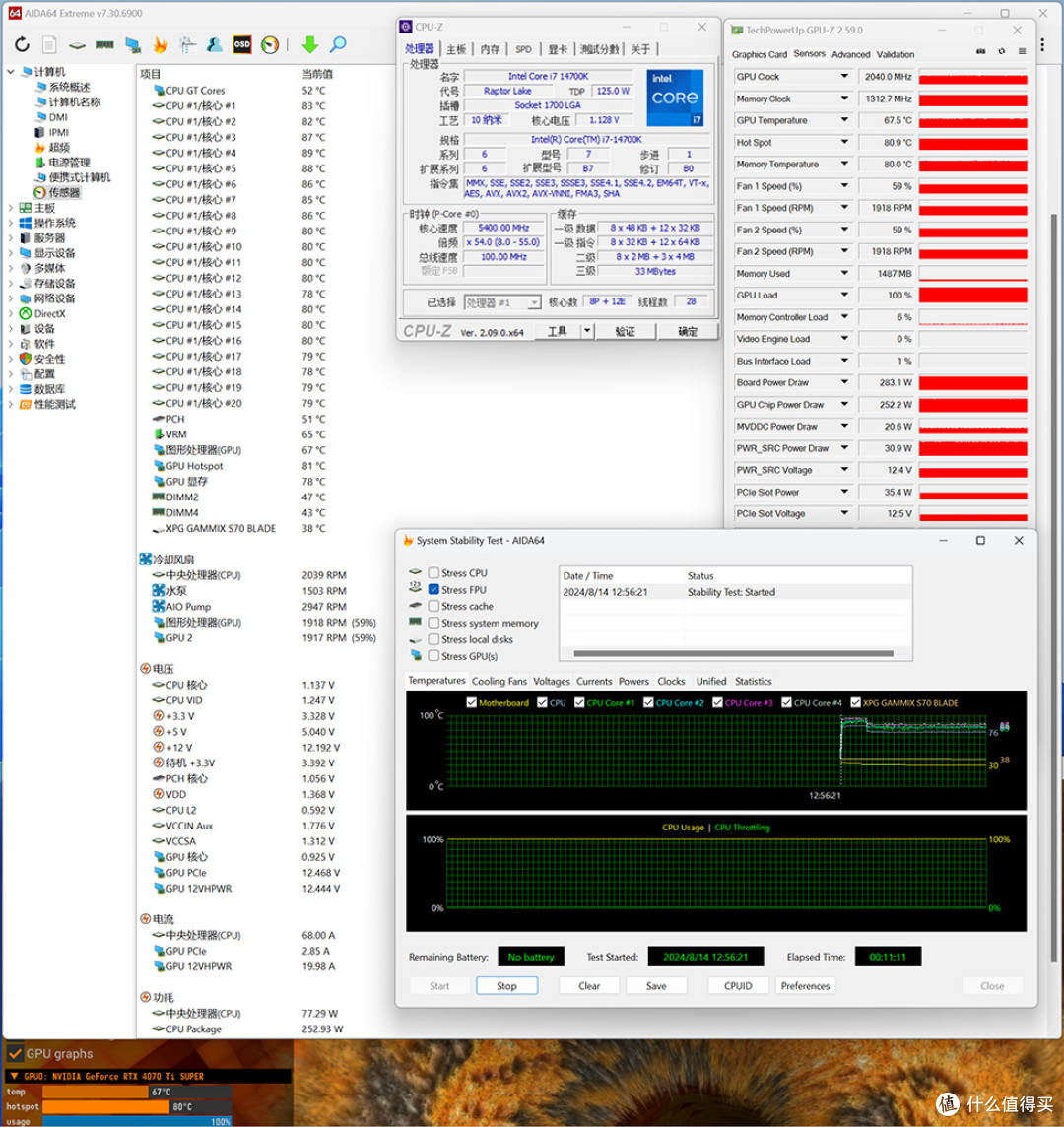Click the CPUID button

[x=738, y=985]
